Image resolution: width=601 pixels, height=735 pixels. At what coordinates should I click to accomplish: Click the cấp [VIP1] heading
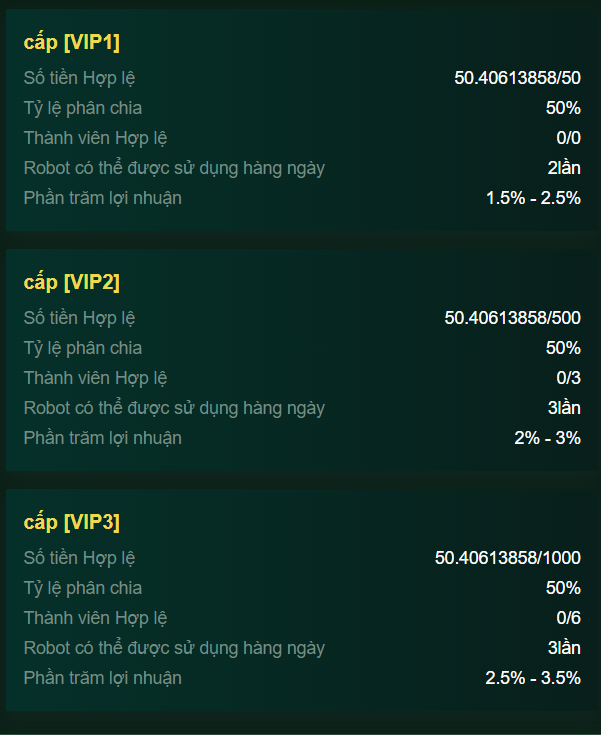pos(72,42)
